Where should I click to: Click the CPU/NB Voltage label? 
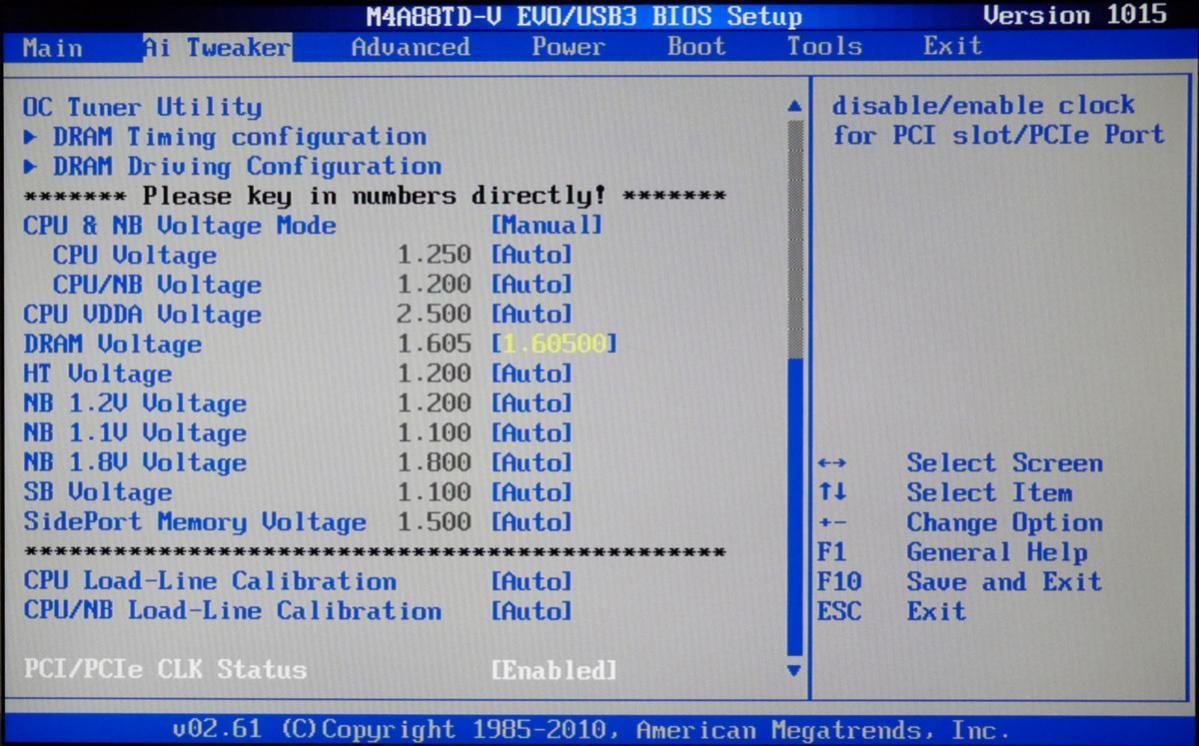[x=157, y=286]
